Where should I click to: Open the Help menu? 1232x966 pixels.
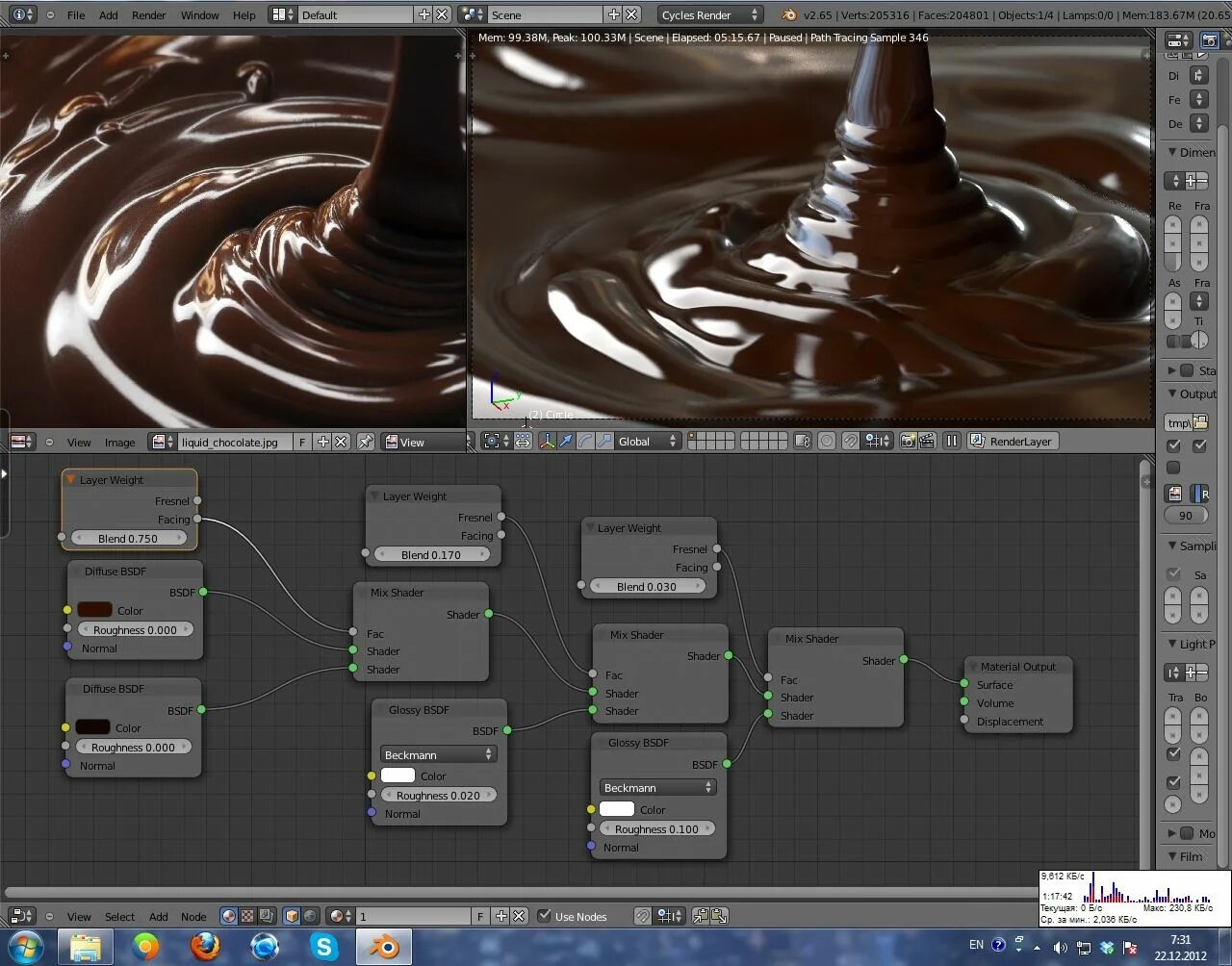click(244, 15)
